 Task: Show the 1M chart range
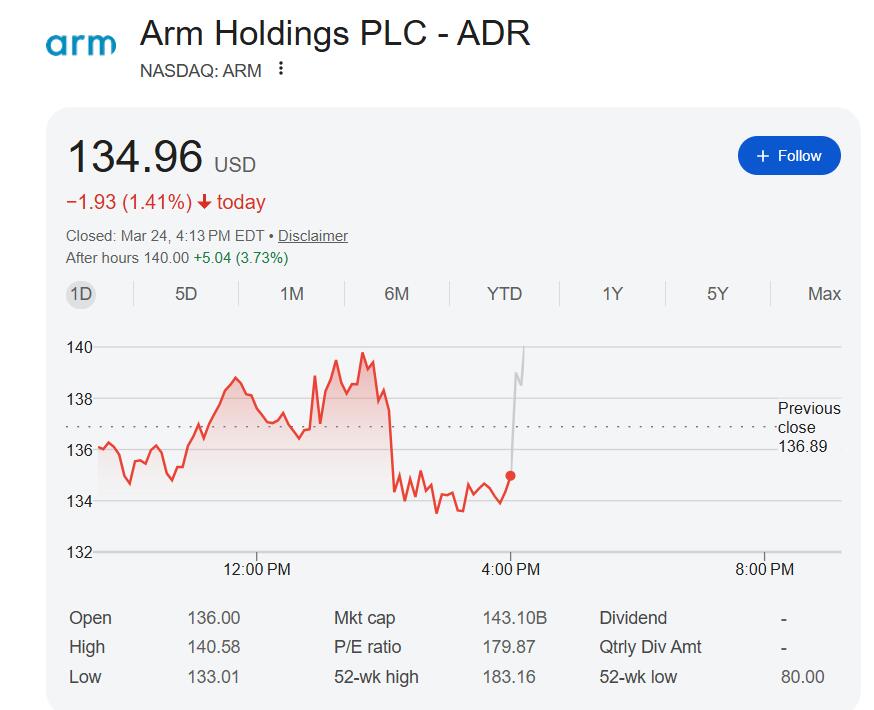tap(291, 294)
